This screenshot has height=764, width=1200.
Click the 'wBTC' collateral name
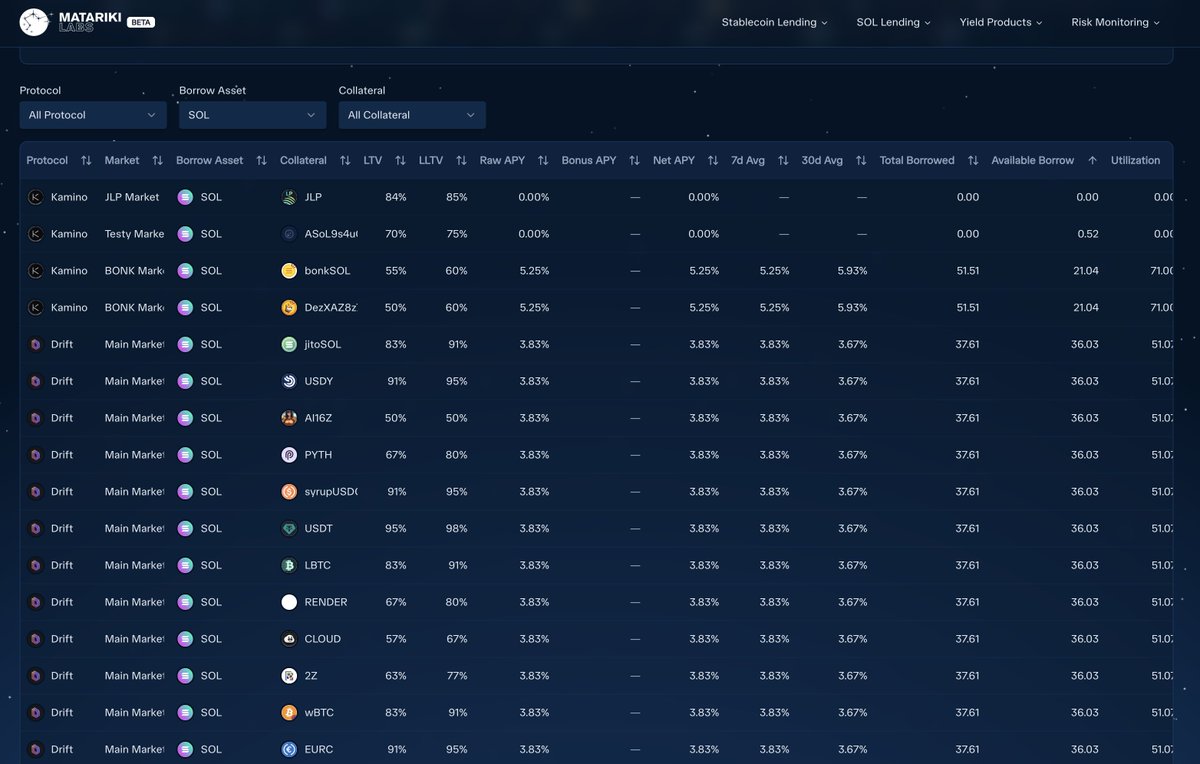click(x=321, y=713)
